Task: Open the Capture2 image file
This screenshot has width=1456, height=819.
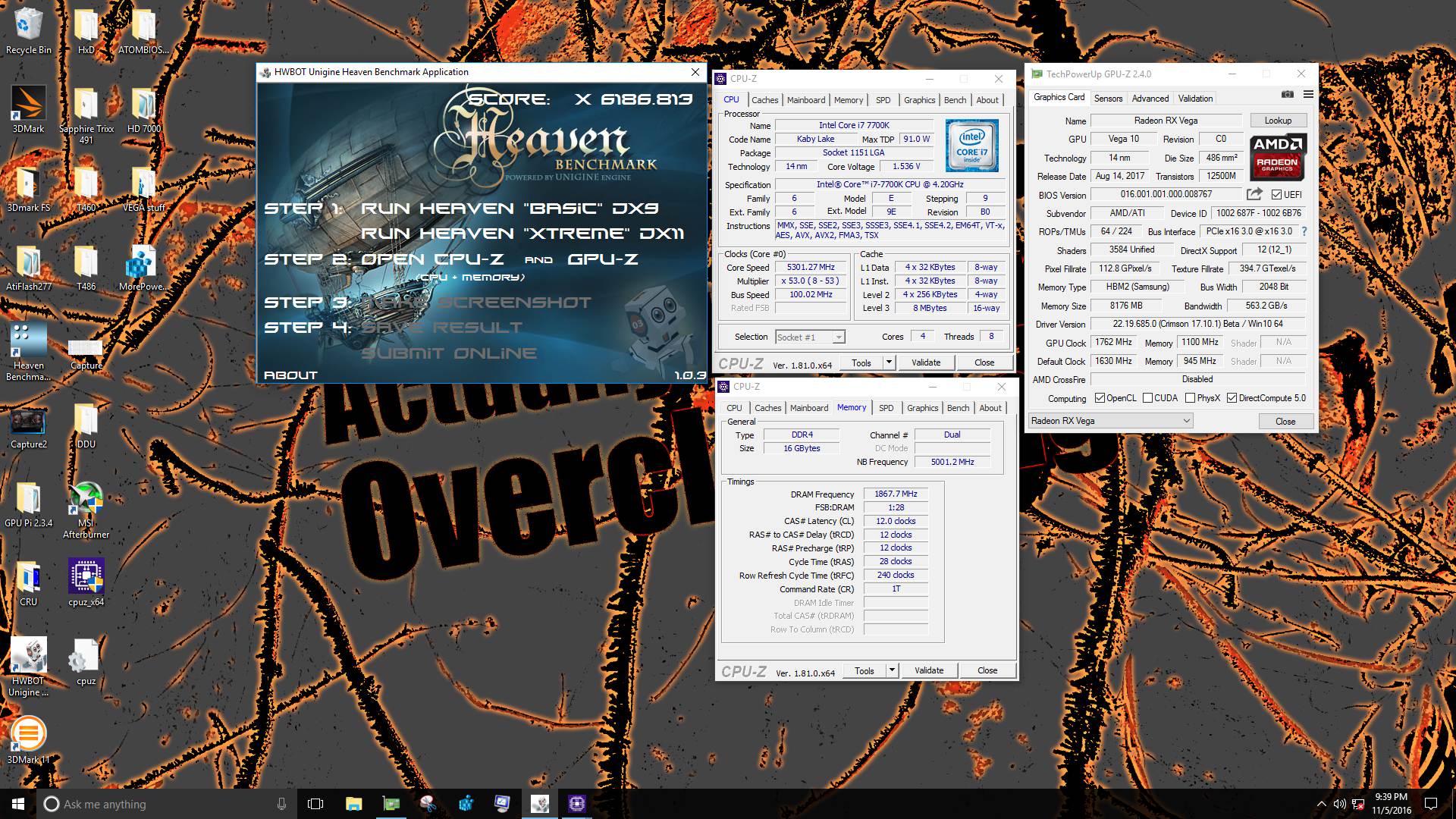Action: pyautogui.click(x=28, y=428)
